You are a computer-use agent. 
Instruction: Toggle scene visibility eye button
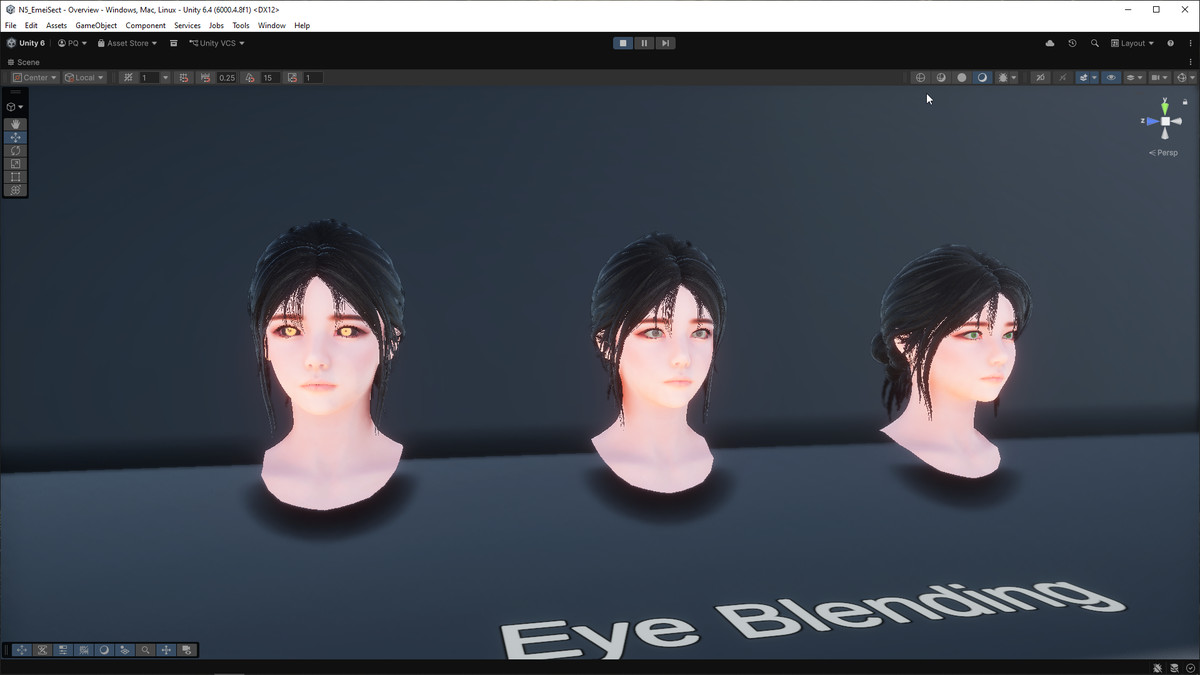1110,77
